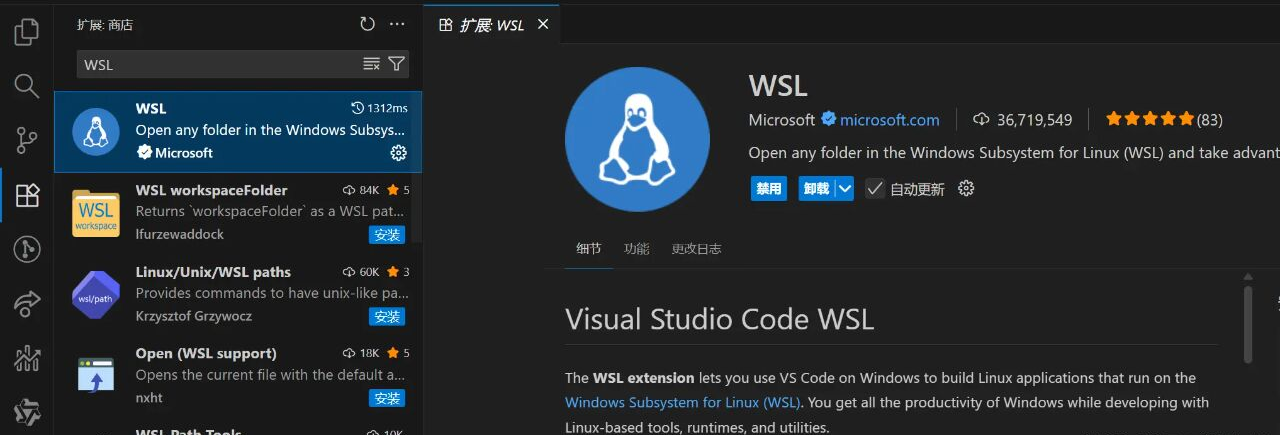Install the Linux/Unix/WSL paths extension

coord(386,316)
